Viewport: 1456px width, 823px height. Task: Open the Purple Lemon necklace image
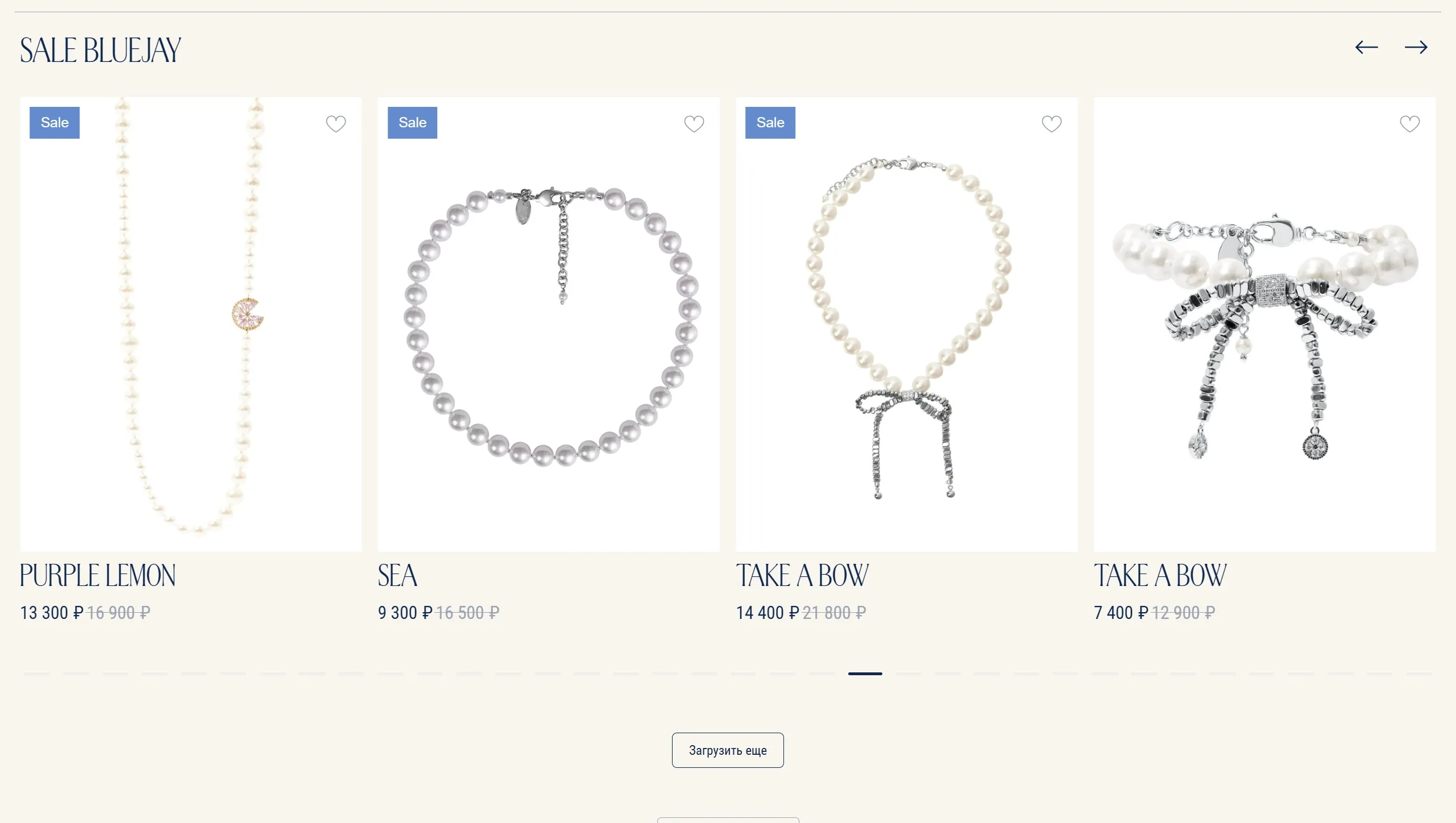coord(190,324)
